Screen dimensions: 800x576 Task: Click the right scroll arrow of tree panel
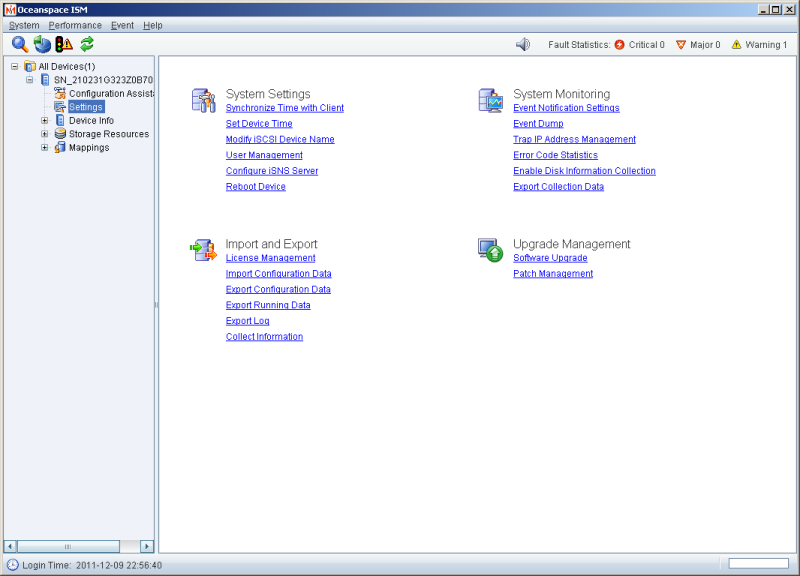[147, 546]
